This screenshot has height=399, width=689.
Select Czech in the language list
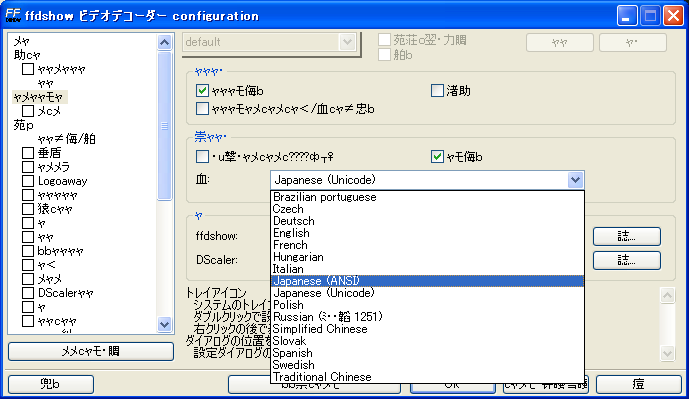click(427, 209)
